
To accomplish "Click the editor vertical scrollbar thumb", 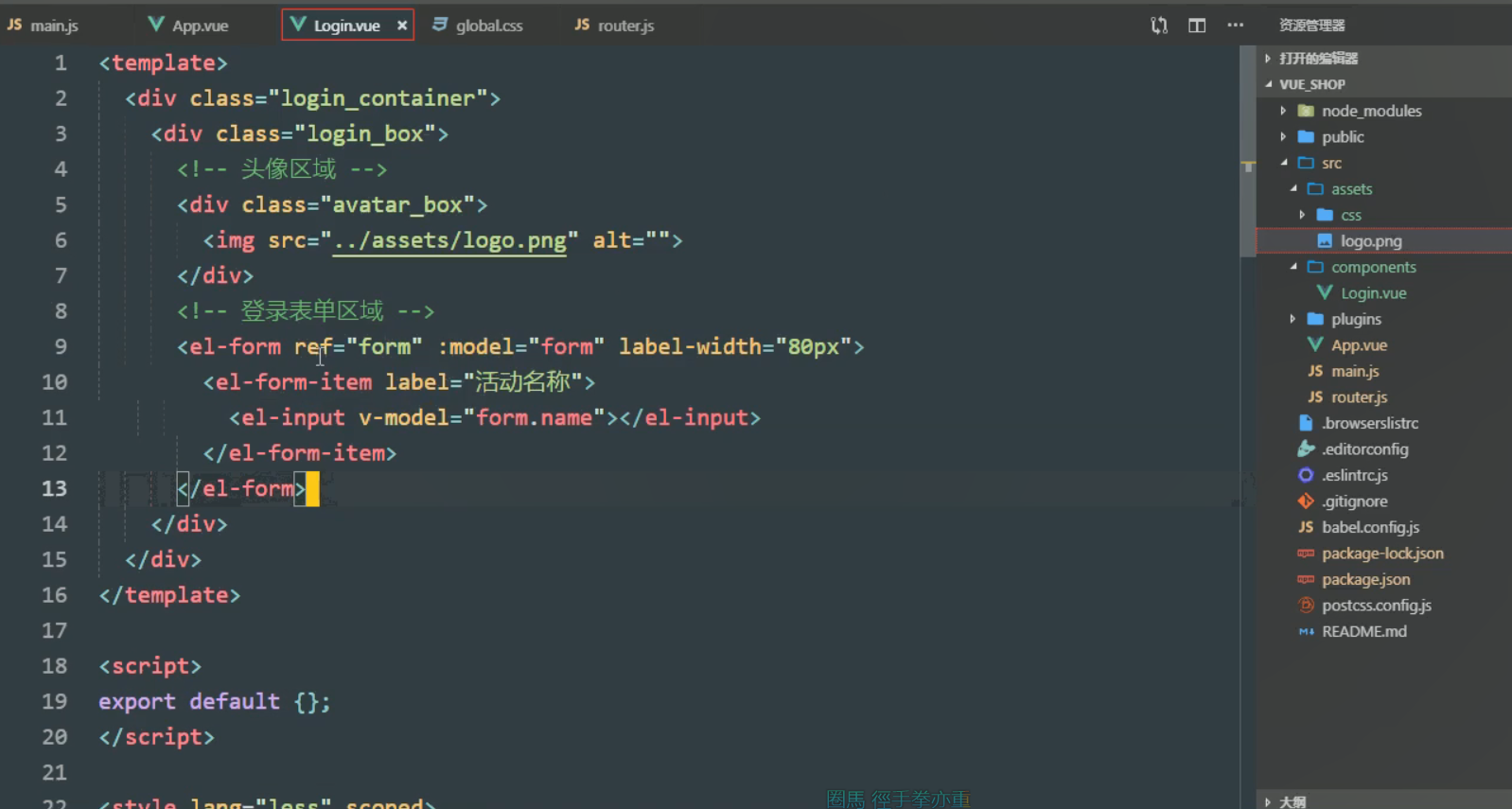I will [1248, 151].
